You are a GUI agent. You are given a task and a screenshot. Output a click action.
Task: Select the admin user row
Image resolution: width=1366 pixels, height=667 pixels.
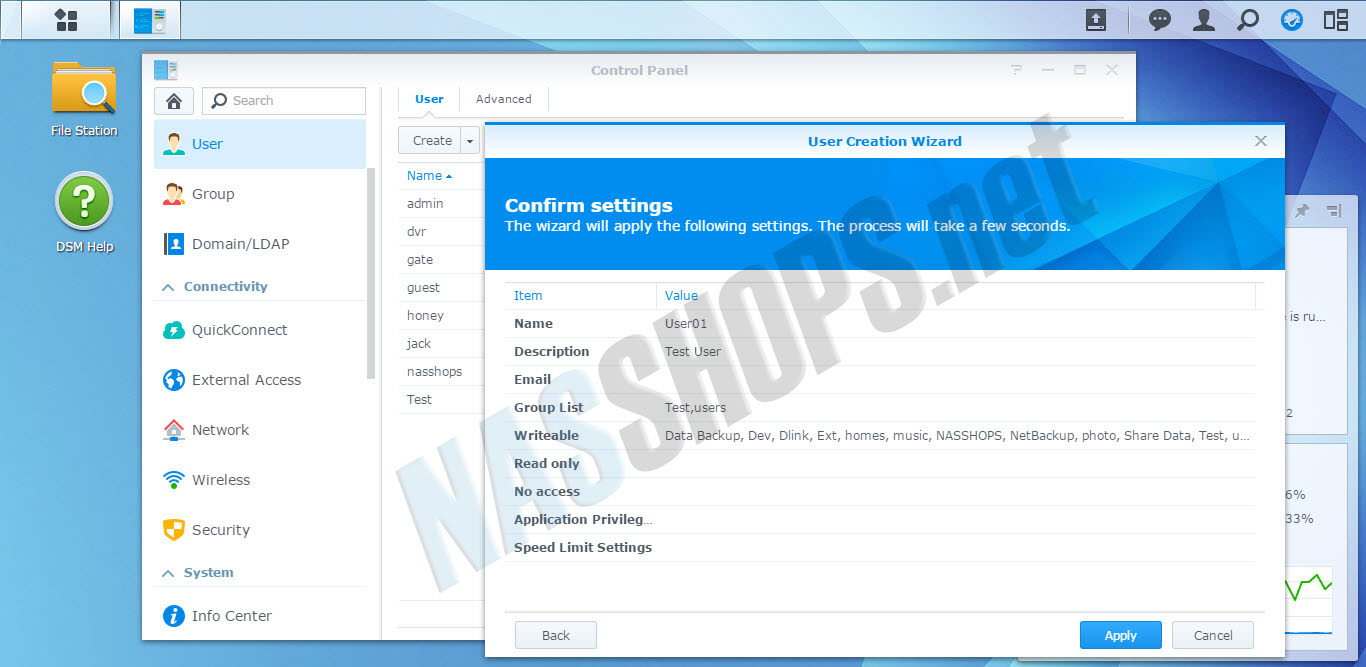tap(439, 203)
